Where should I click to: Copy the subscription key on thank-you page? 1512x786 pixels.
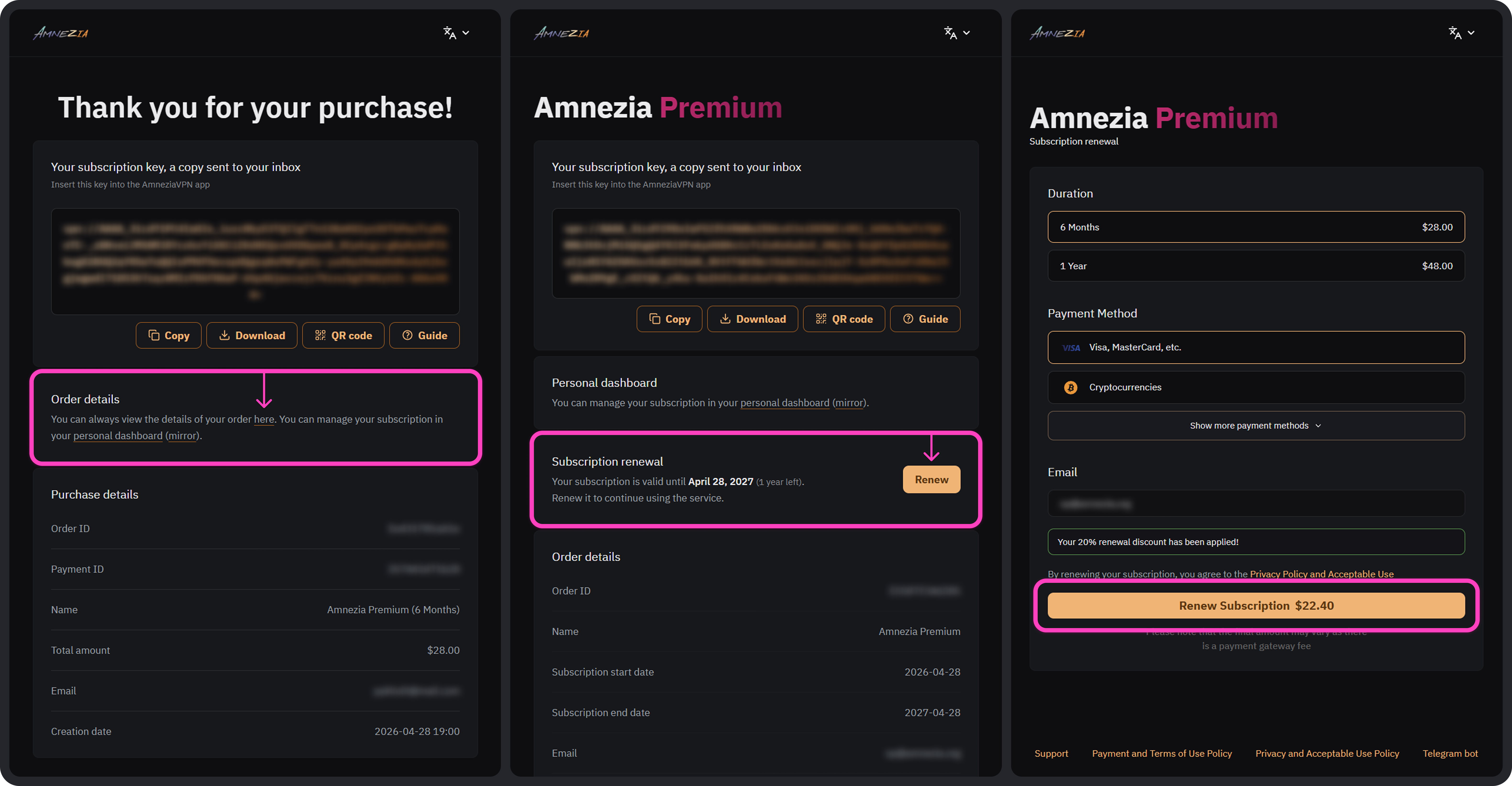coord(168,335)
